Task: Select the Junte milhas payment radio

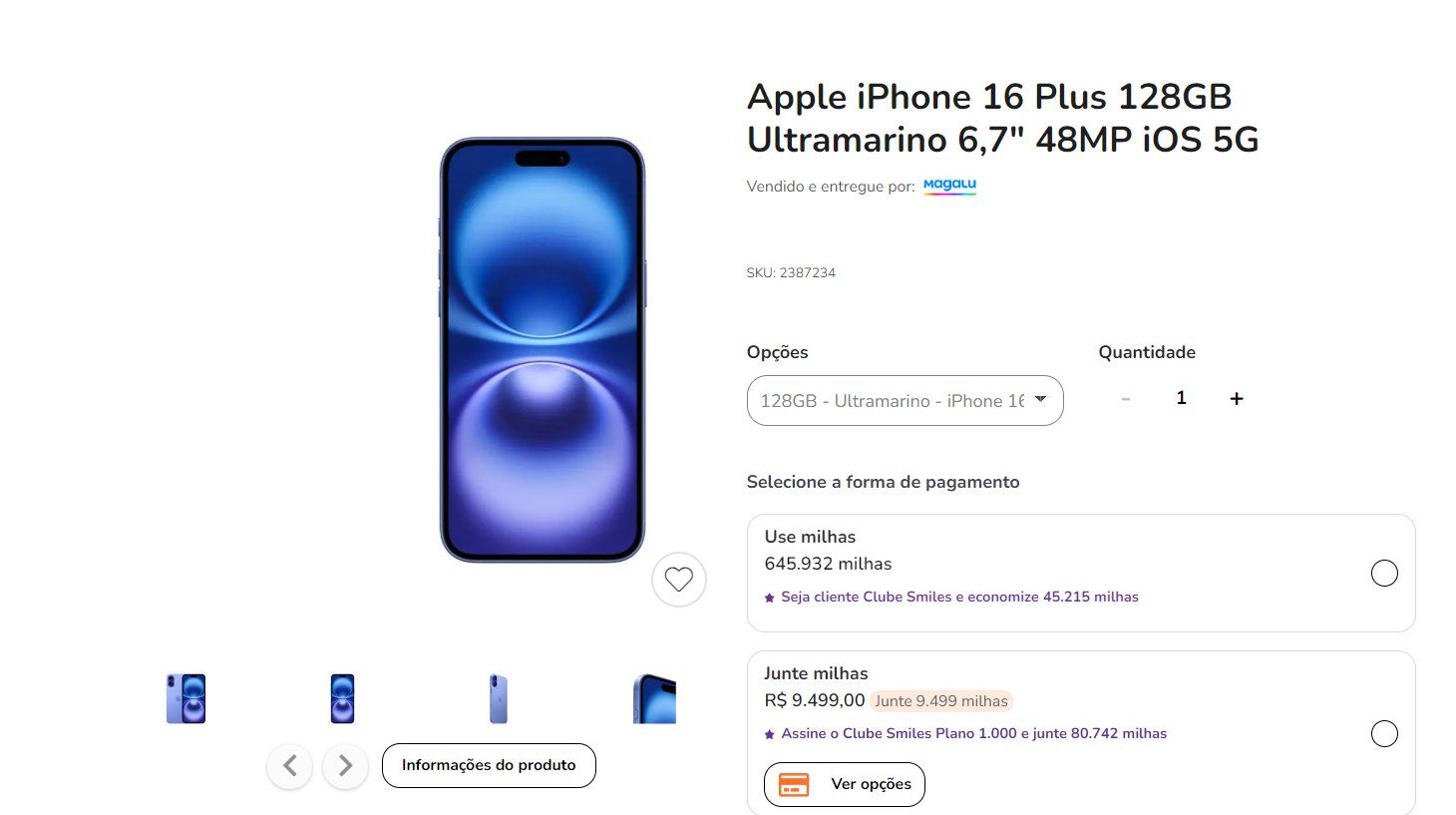Action: pyautogui.click(x=1384, y=733)
